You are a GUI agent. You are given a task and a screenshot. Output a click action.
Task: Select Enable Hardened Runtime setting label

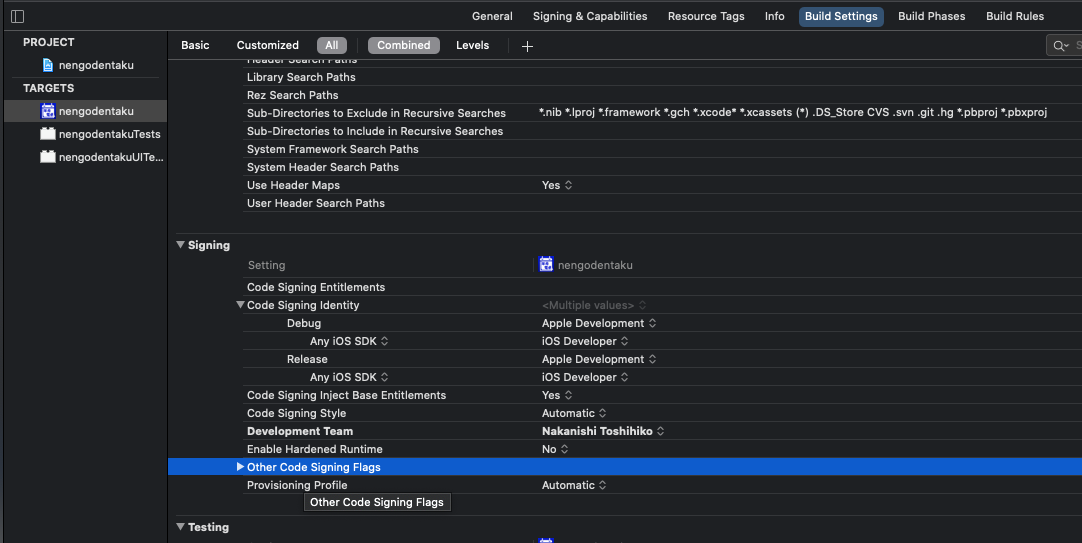(x=315, y=448)
